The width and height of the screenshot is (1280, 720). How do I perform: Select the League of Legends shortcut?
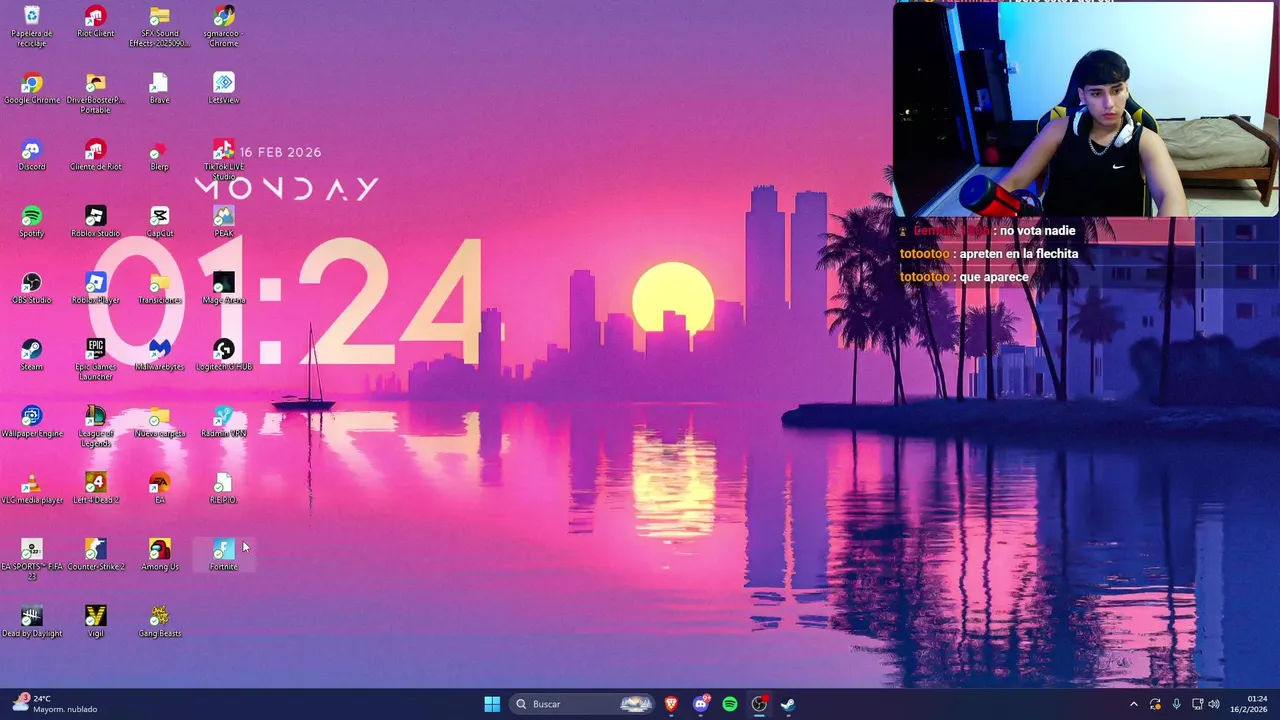click(96, 427)
